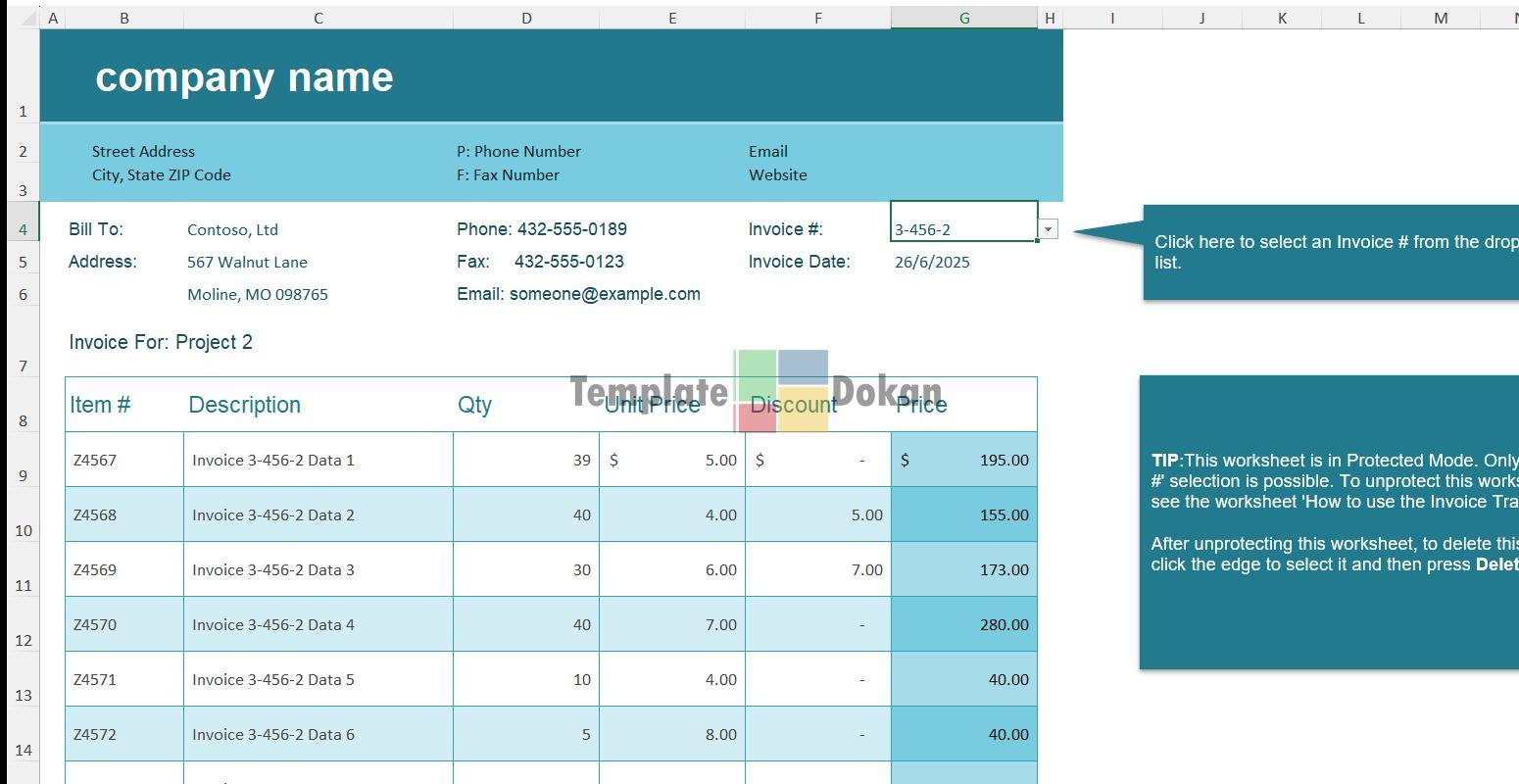Select column G header
This screenshot has width=1519, height=784.
pos(963,18)
